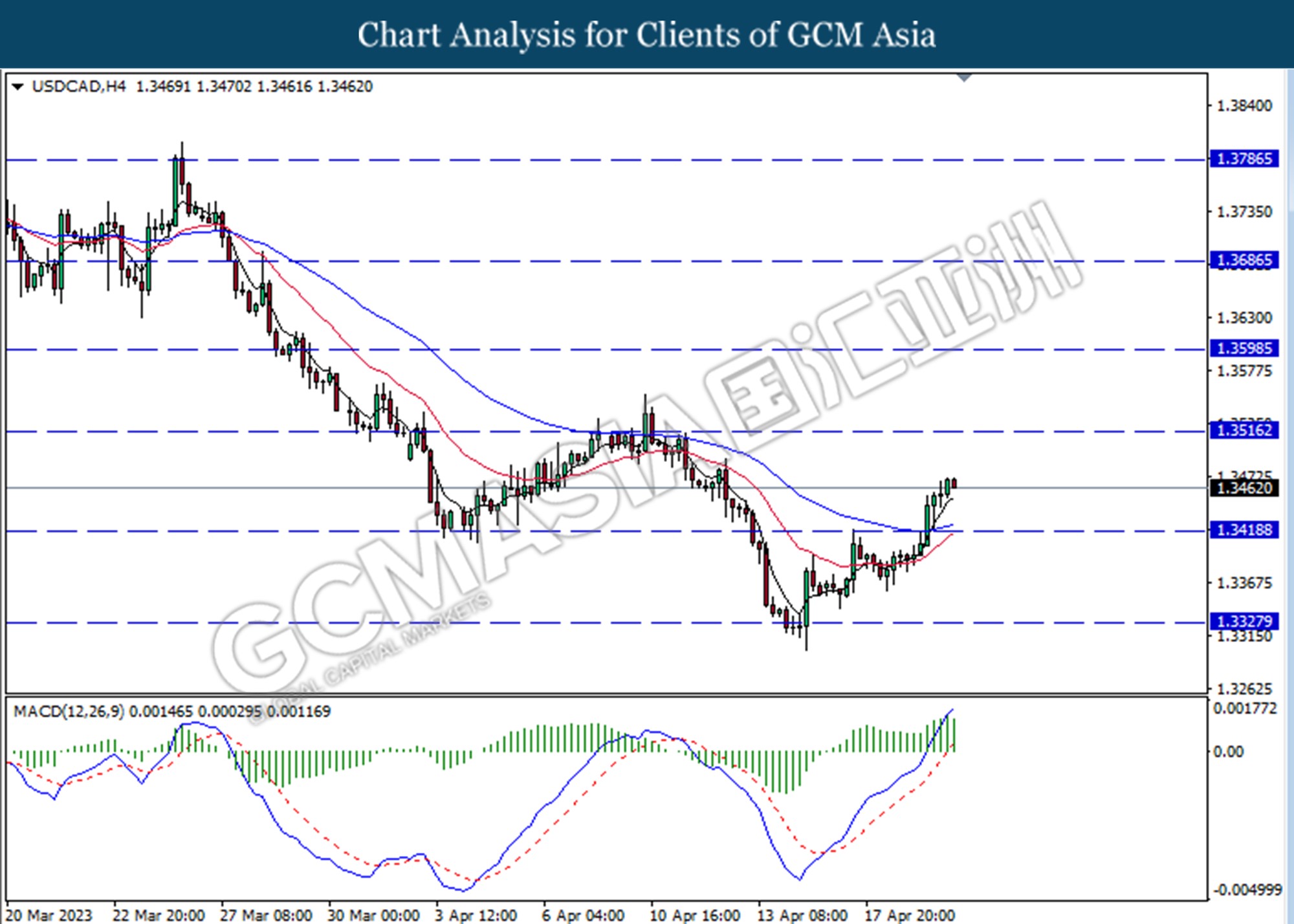
Task: Click the Chart Analysis for Clients header title
Action: [647, 35]
